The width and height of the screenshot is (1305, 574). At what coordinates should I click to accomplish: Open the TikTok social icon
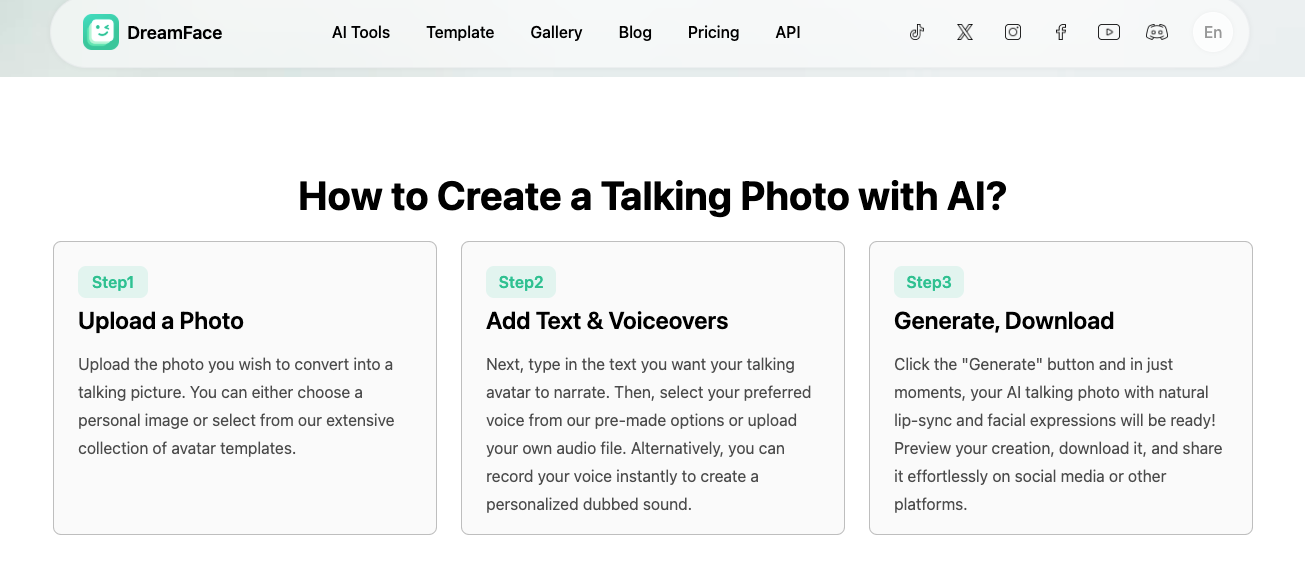coord(917,32)
